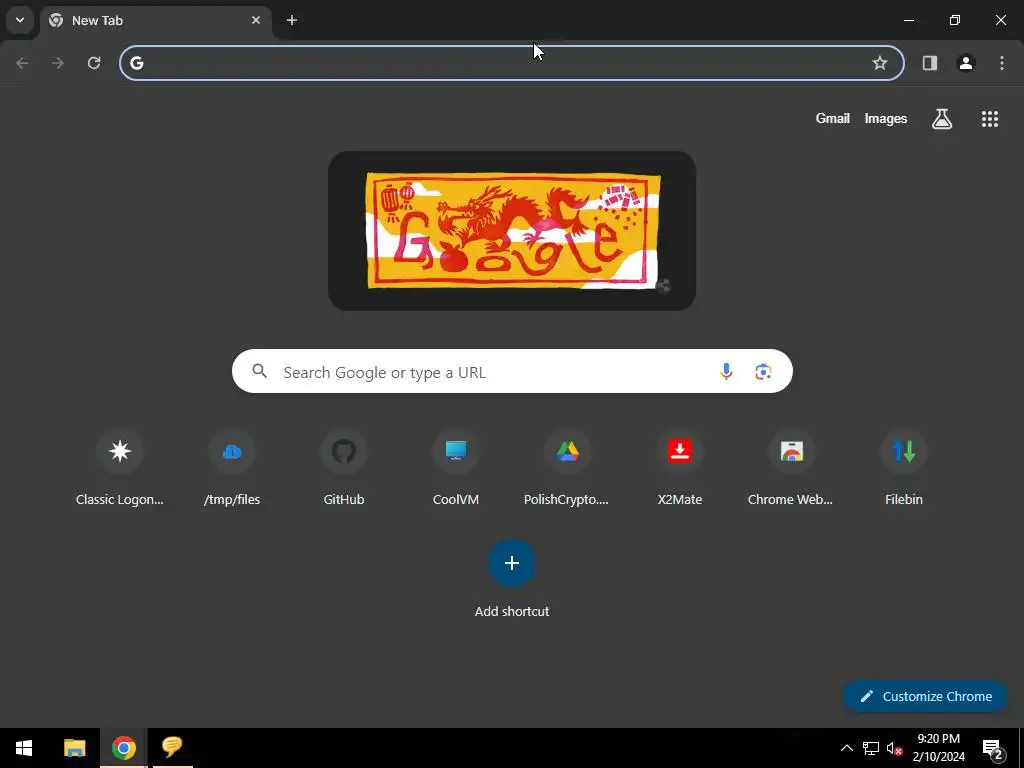This screenshot has height=768, width=1024.
Task: Click the Search Google or type a URL box
Action: click(x=512, y=371)
